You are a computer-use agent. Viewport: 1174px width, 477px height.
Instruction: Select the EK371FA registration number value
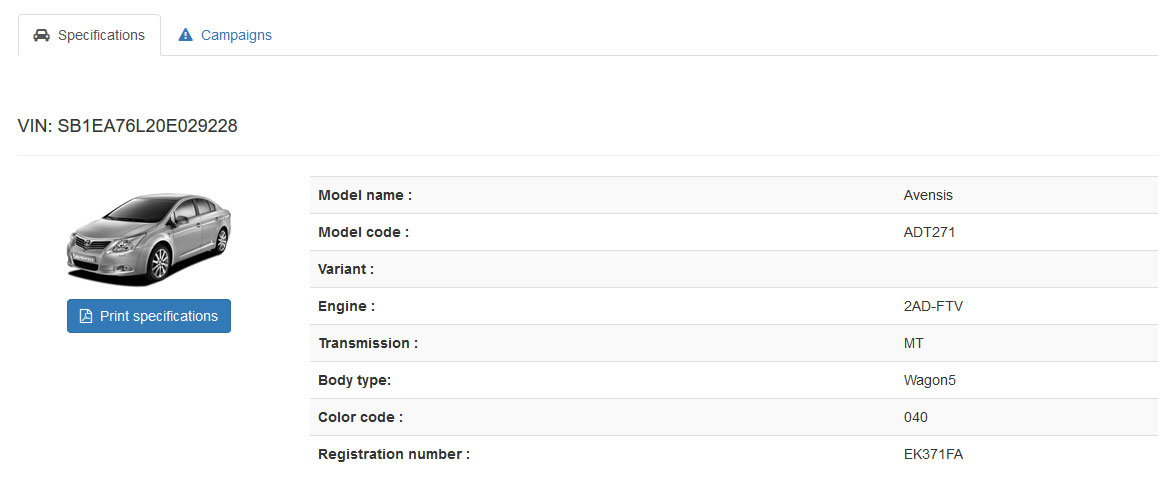[933, 454]
